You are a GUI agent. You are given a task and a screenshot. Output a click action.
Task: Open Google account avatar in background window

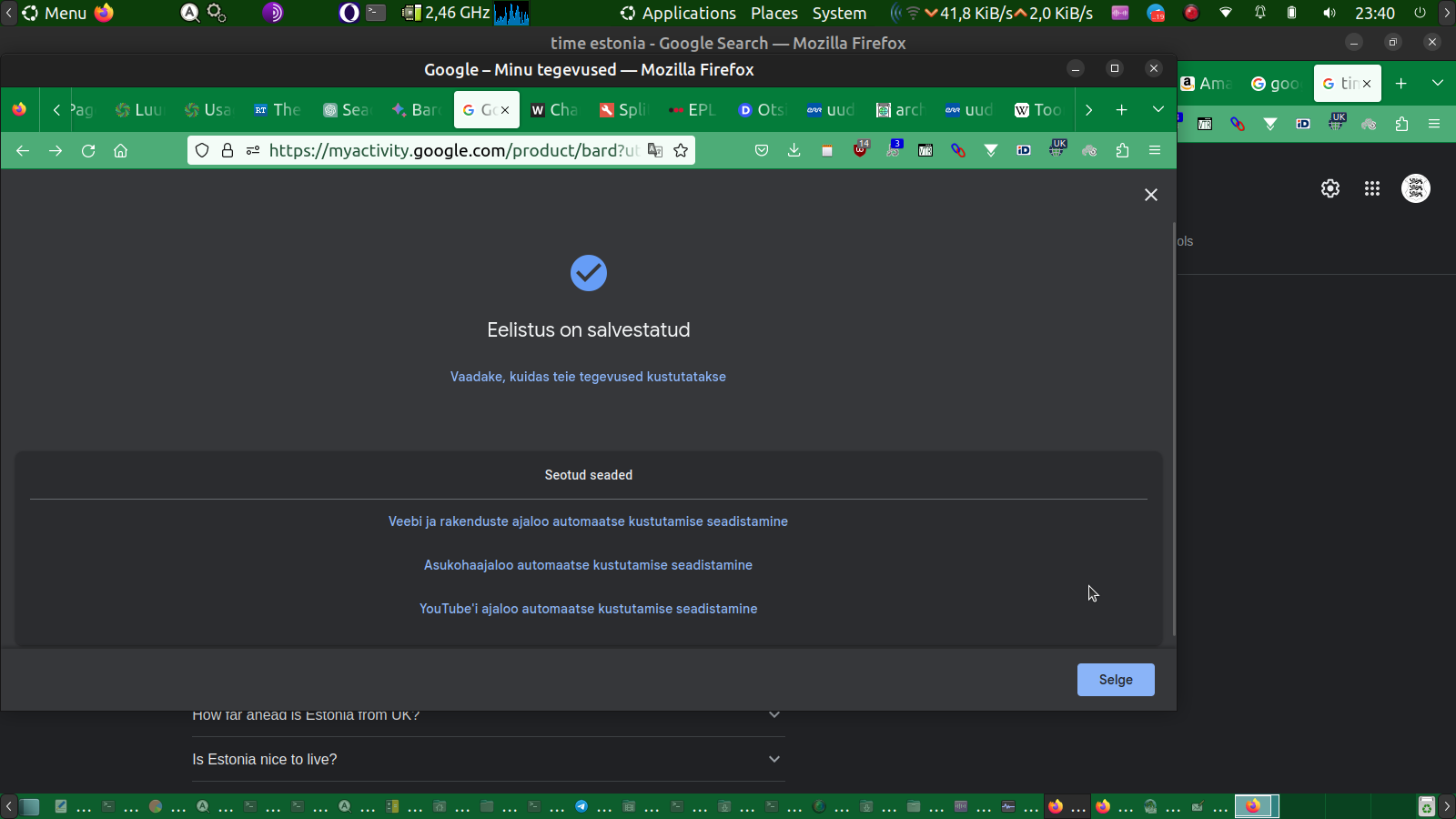point(1416,188)
